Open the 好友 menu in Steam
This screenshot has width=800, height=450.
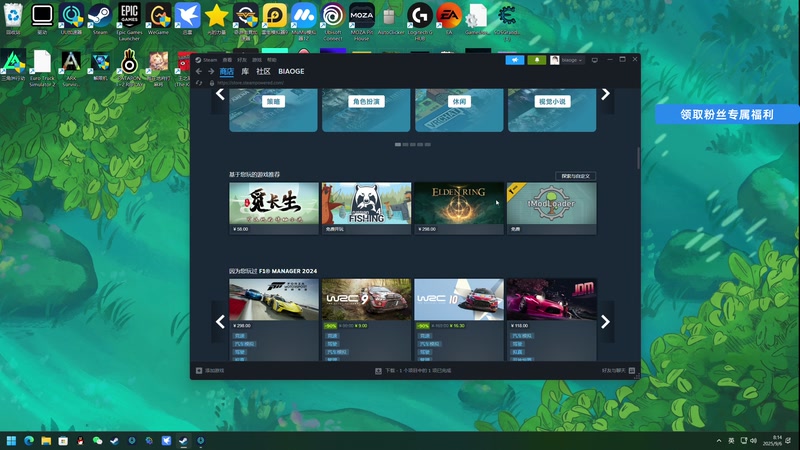click(x=242, y=60)
